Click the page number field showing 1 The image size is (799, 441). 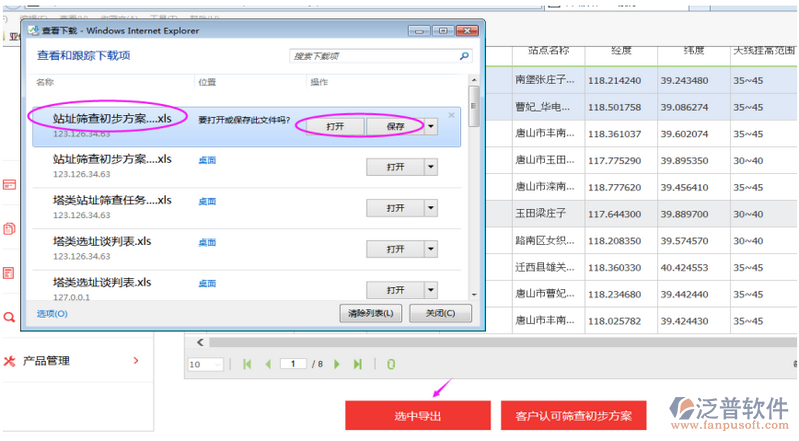tap(293, 364)
